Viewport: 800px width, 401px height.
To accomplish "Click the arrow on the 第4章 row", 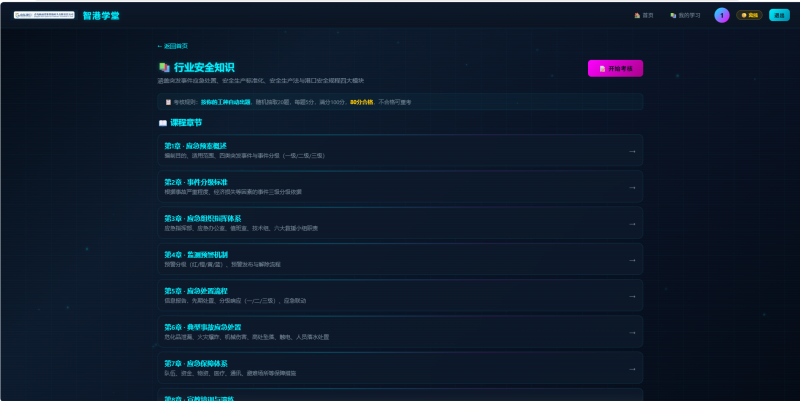I will click(x=632, y=260).
